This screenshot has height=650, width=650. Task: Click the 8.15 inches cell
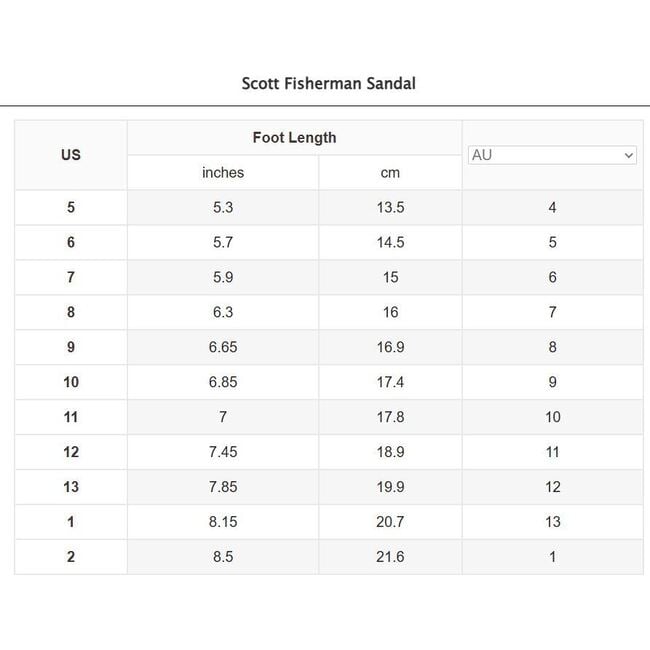click(223, 522)
